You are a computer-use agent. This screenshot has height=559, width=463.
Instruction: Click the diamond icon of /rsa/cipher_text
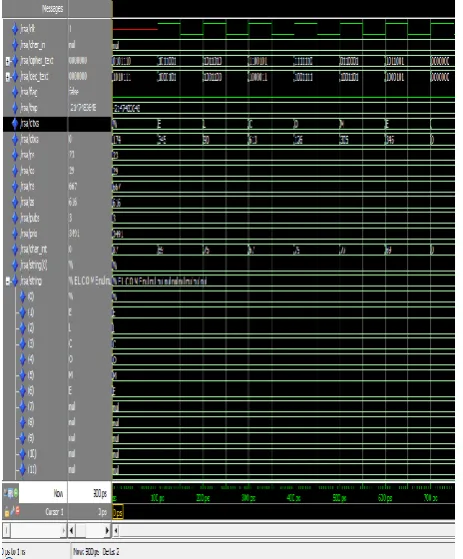coord(15,61)
